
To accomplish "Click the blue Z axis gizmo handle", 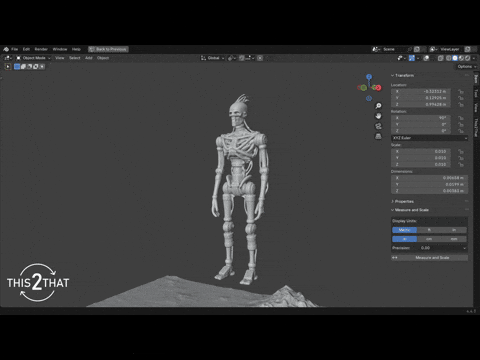I will (369, 77).
